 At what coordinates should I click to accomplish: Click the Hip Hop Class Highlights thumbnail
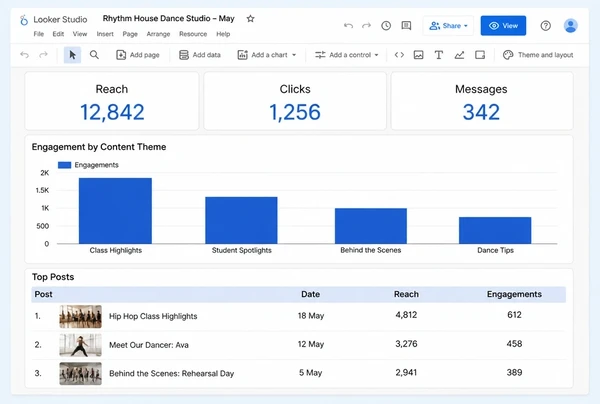click(x=80, y=316)
